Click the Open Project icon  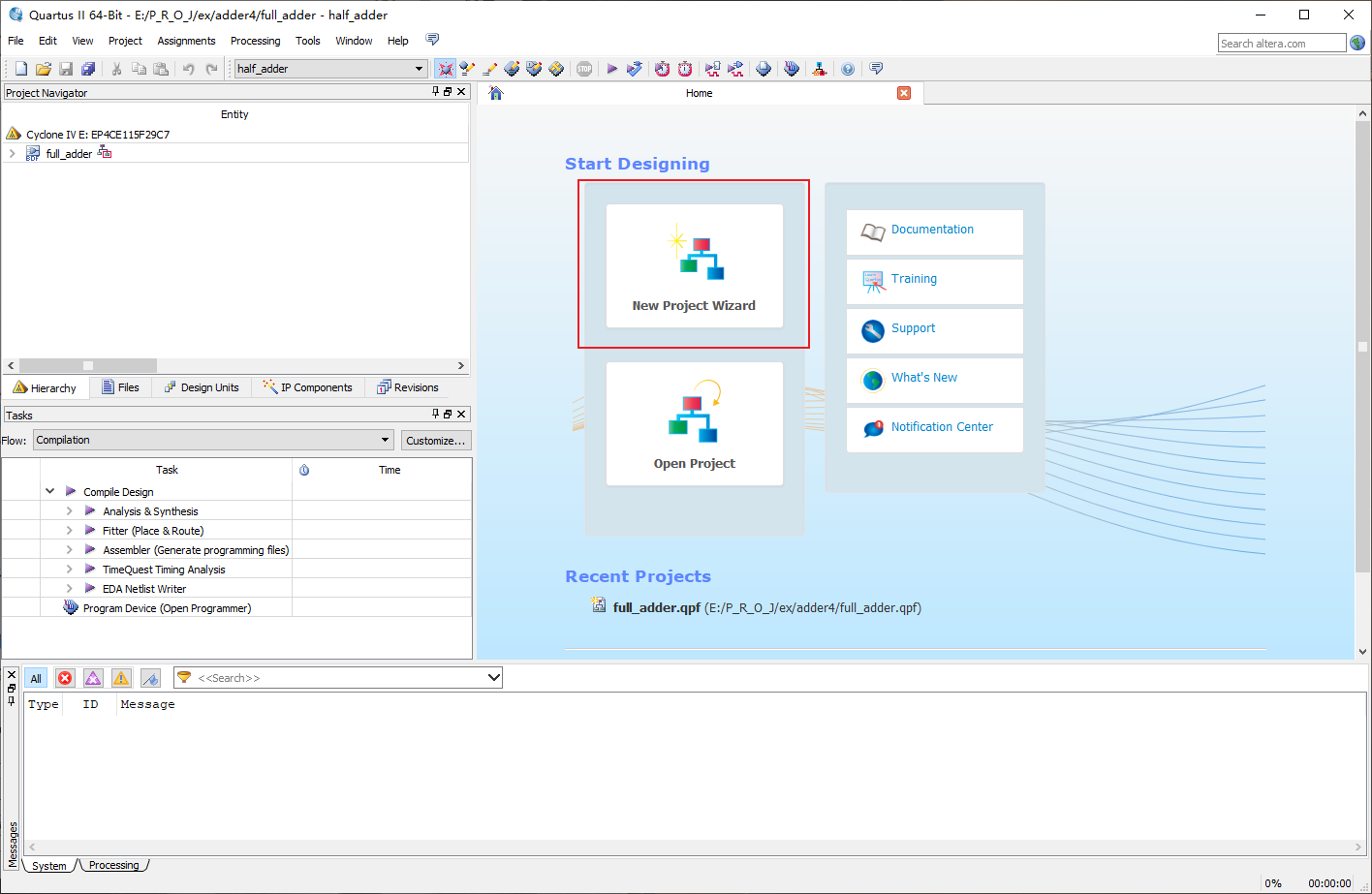(694, 424)
